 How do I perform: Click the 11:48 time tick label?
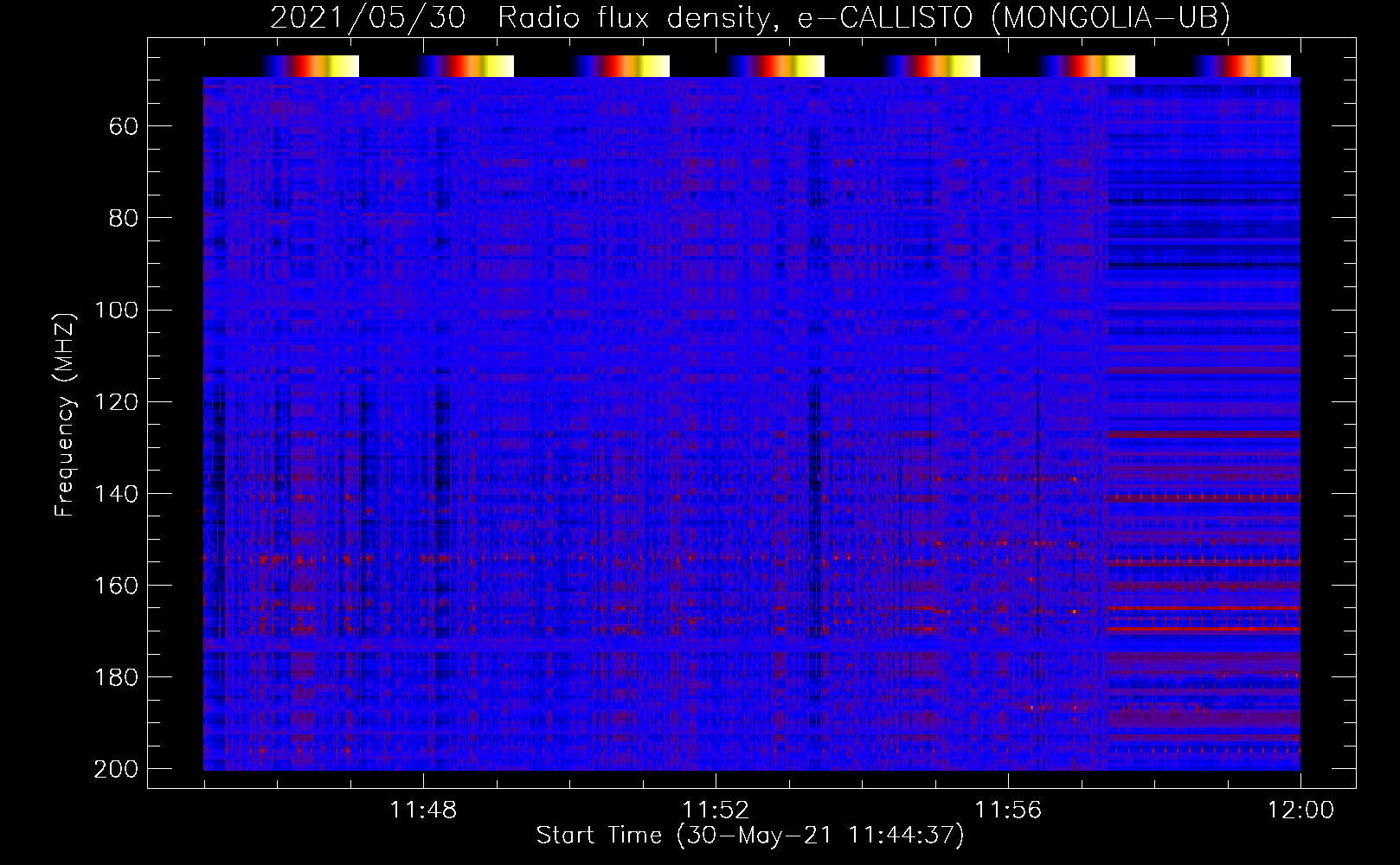(423, 811)
